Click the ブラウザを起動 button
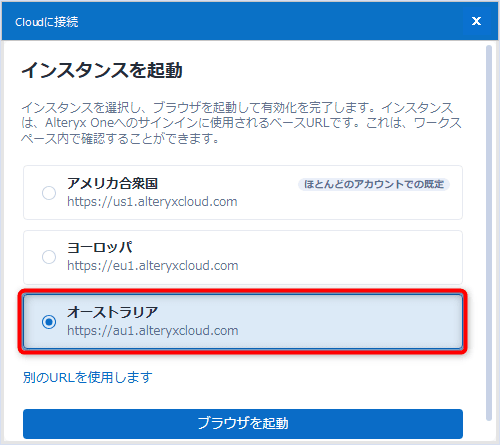500x445 pixels. coord(243,423)
